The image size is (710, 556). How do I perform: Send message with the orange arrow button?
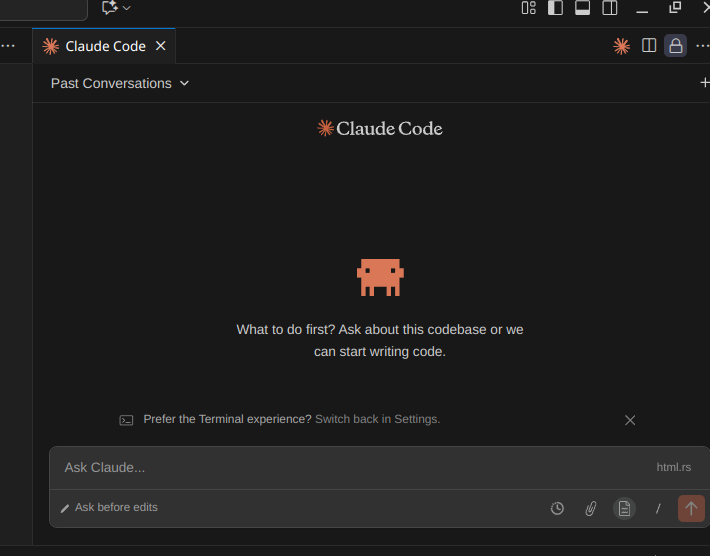point(691,508)
